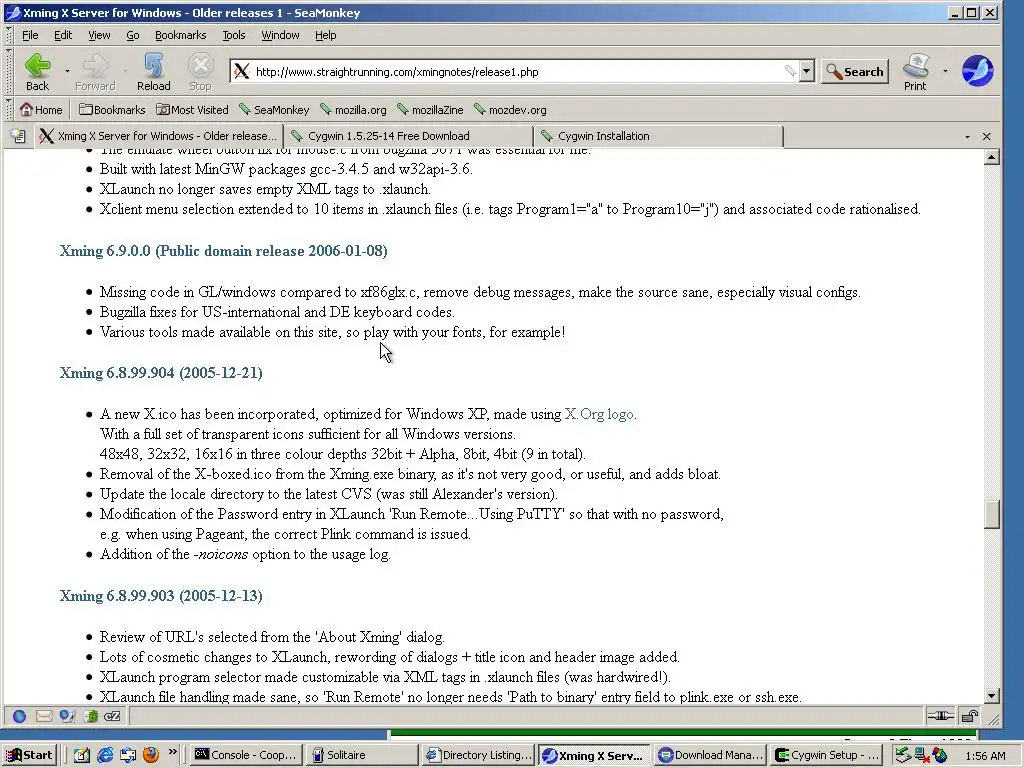Follow the X.Org logo link

click(599, 414)
